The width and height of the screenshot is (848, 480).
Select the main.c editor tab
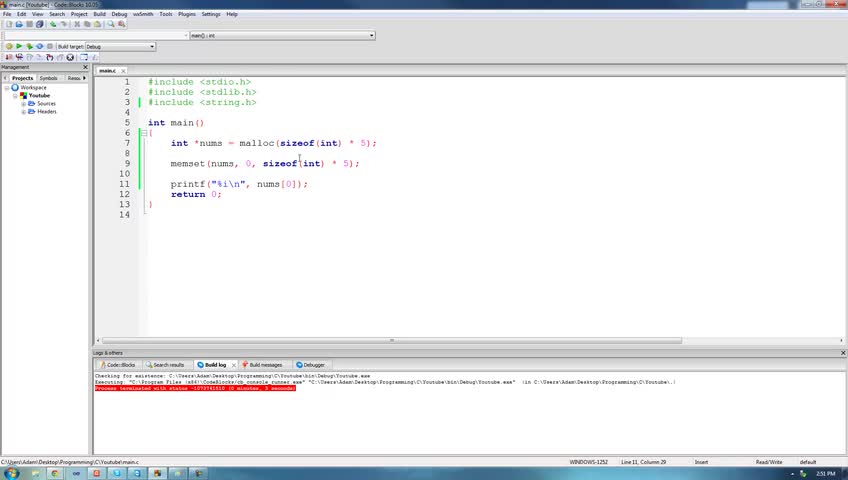click(107, 71)
